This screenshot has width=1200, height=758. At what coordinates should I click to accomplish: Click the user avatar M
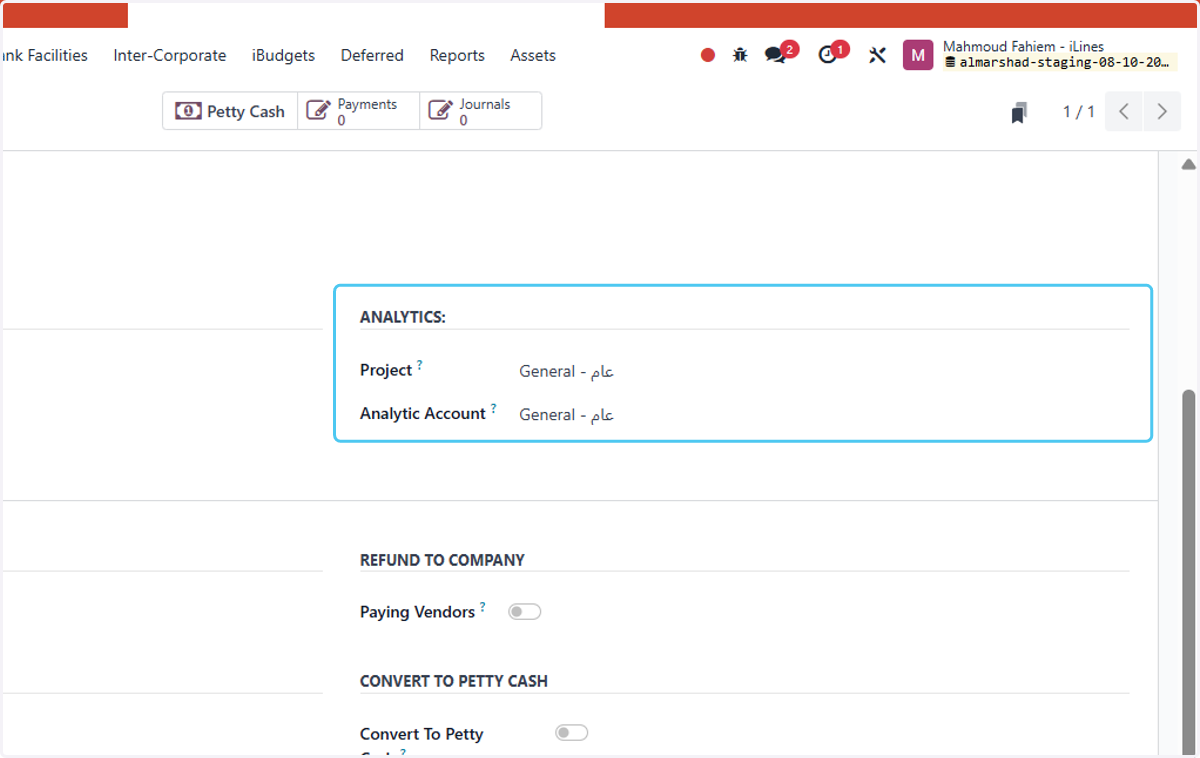pyautogui.click(x=918, y=55)
